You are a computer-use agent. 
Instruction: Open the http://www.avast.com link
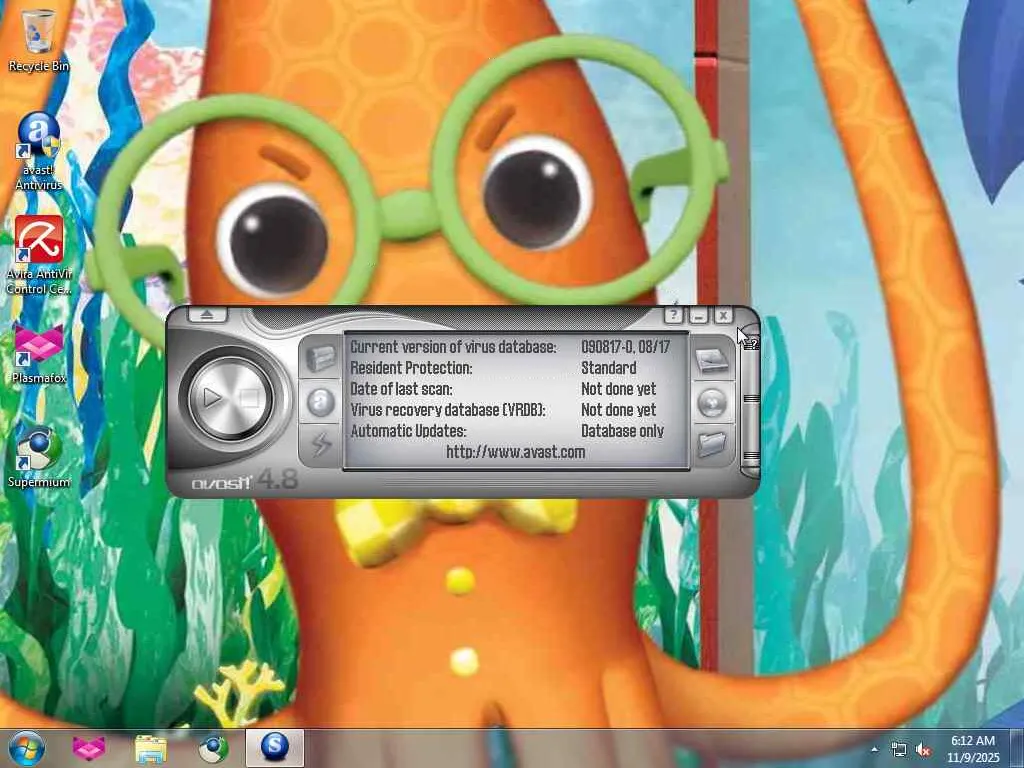[x=516, y=452]
